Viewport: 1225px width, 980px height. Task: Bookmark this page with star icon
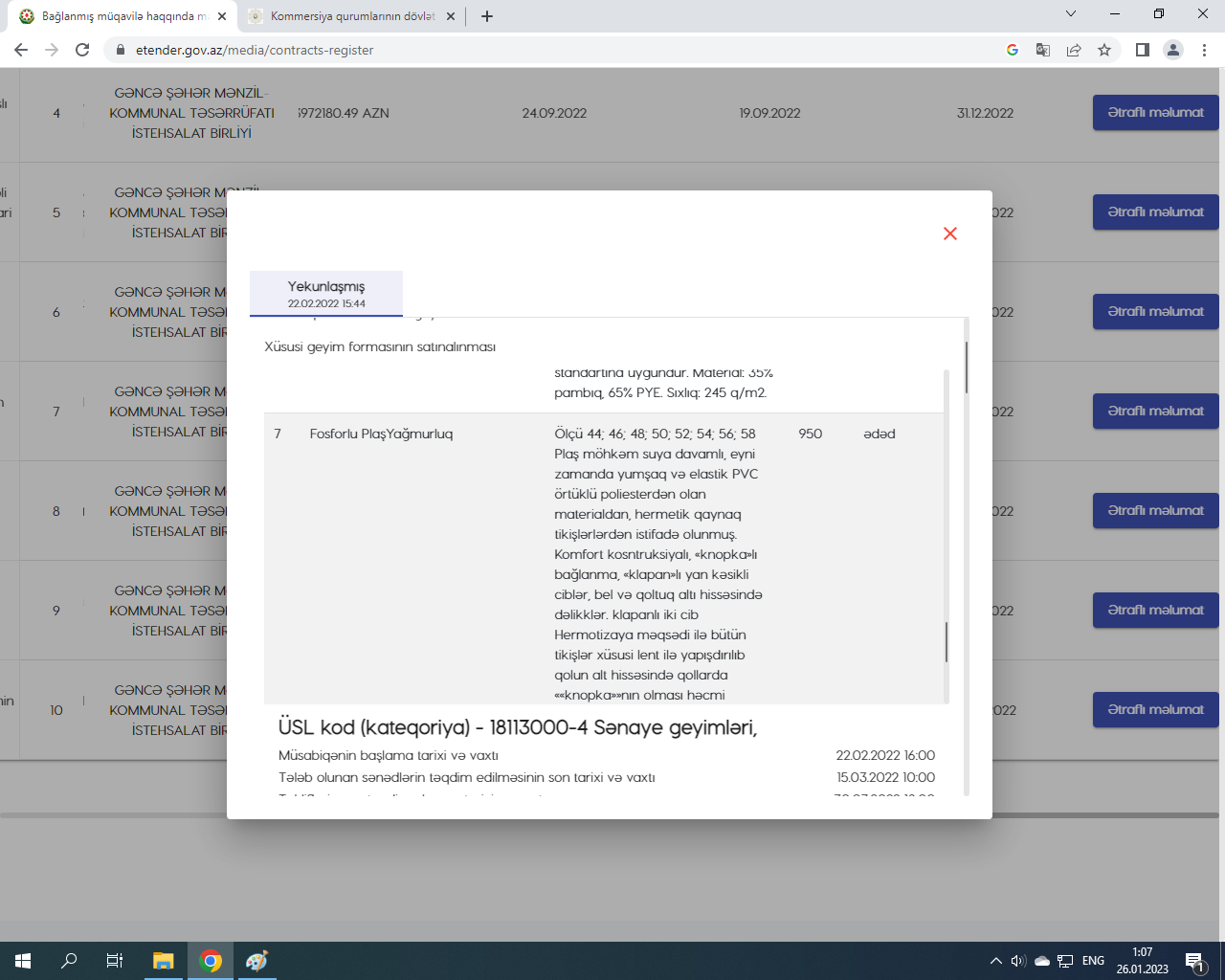click(1104, 50)
